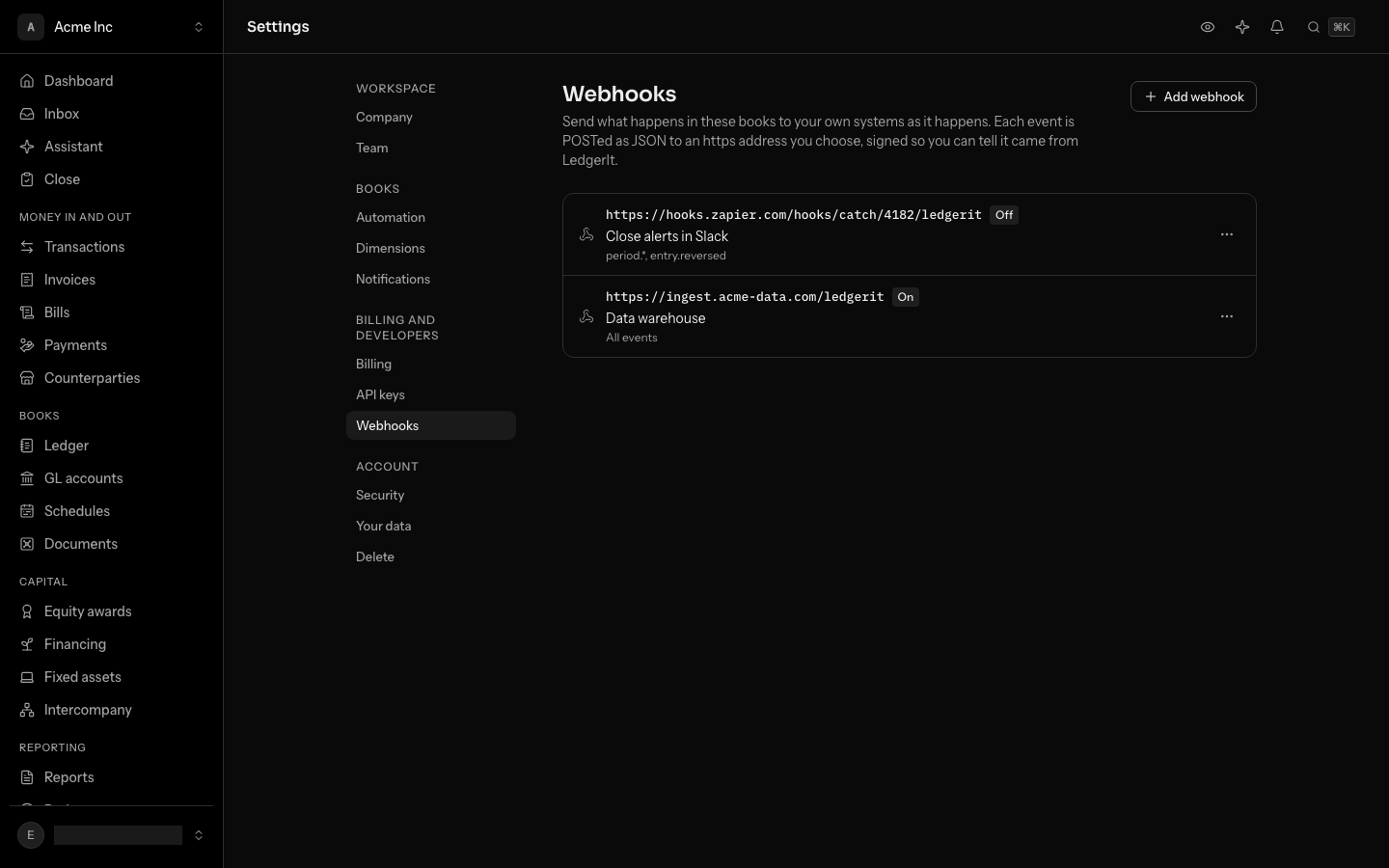The width and height of the screenshot is (1389, 868).
Task: Click the Close clipboard icon in sidebar
Action: pos(27,179)
